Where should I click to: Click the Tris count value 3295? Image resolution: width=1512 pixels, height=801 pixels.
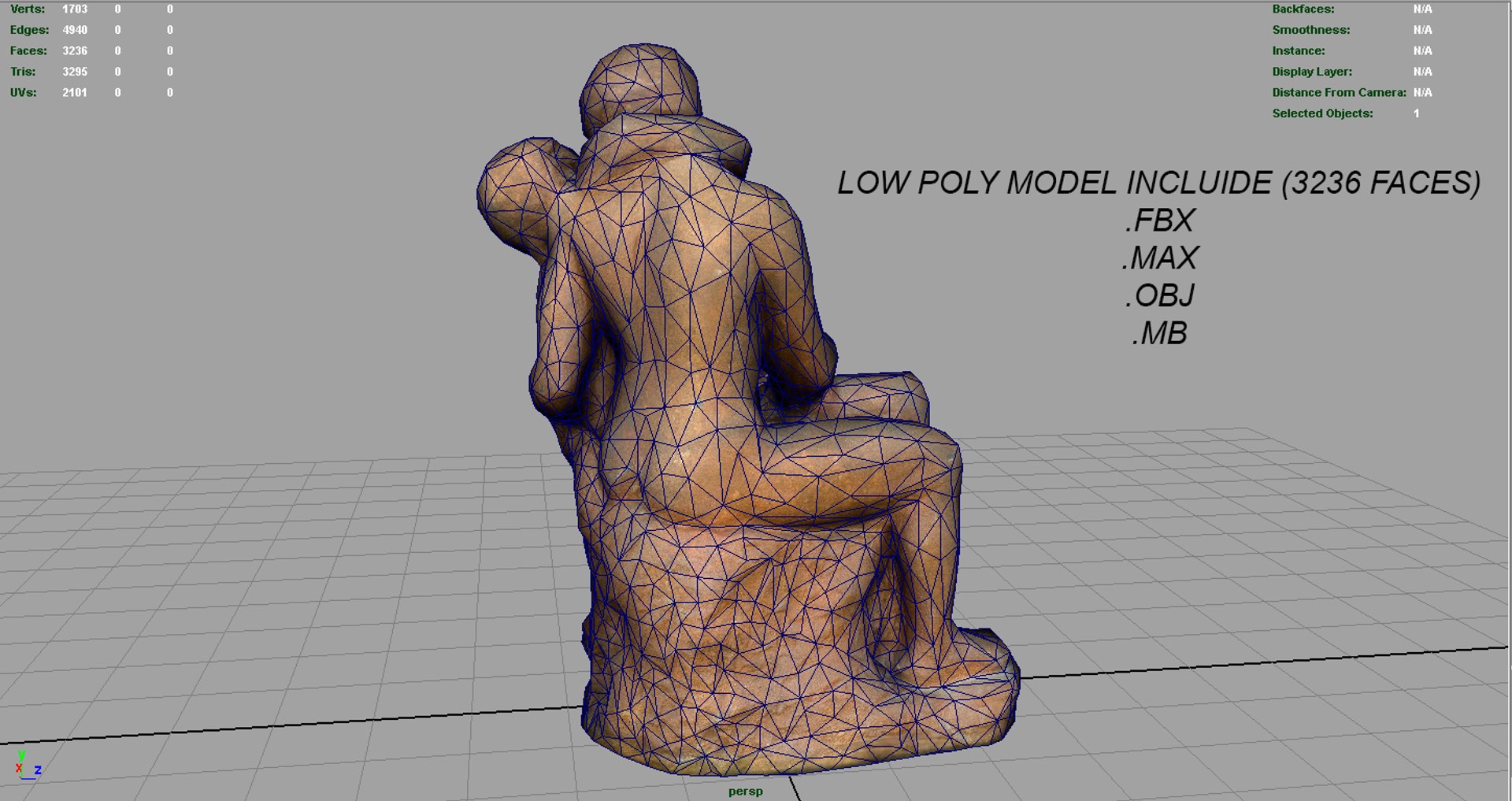tap(75, 72)
